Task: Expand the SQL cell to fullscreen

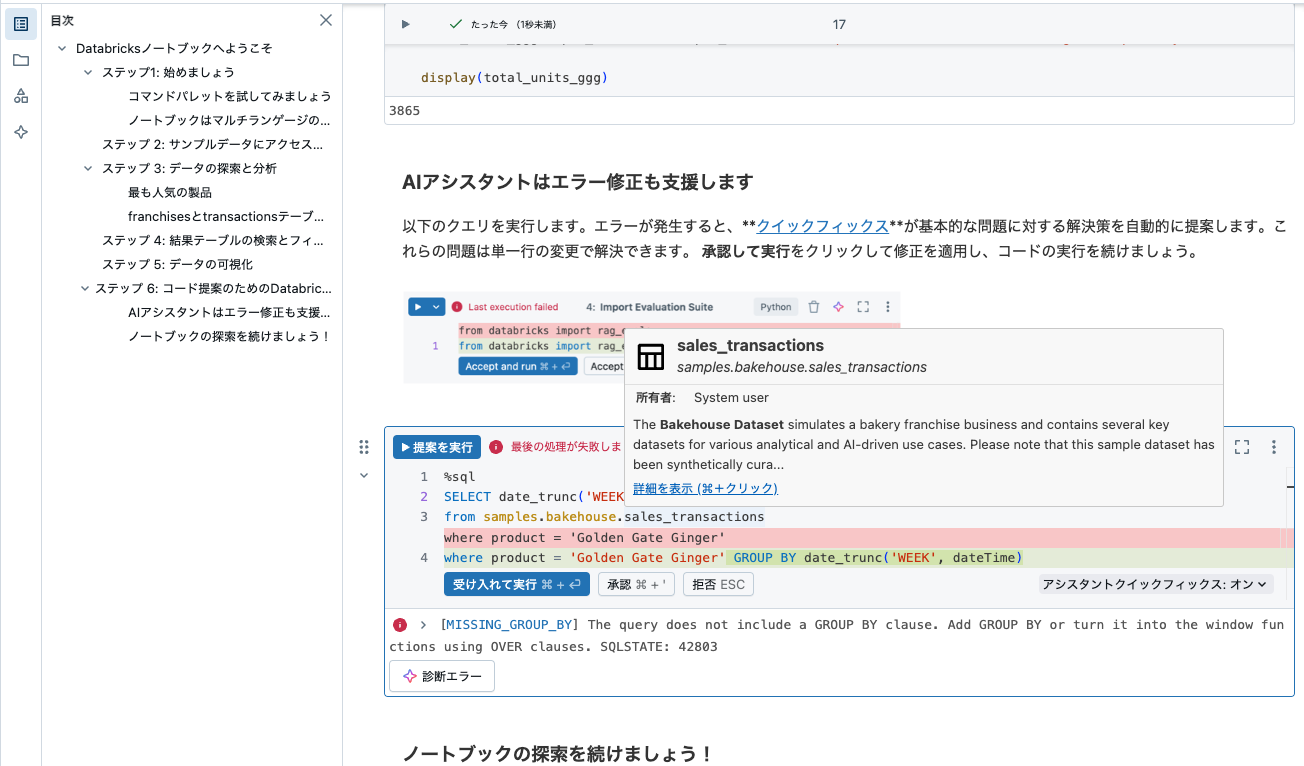Action: (x=1241, y=447)
